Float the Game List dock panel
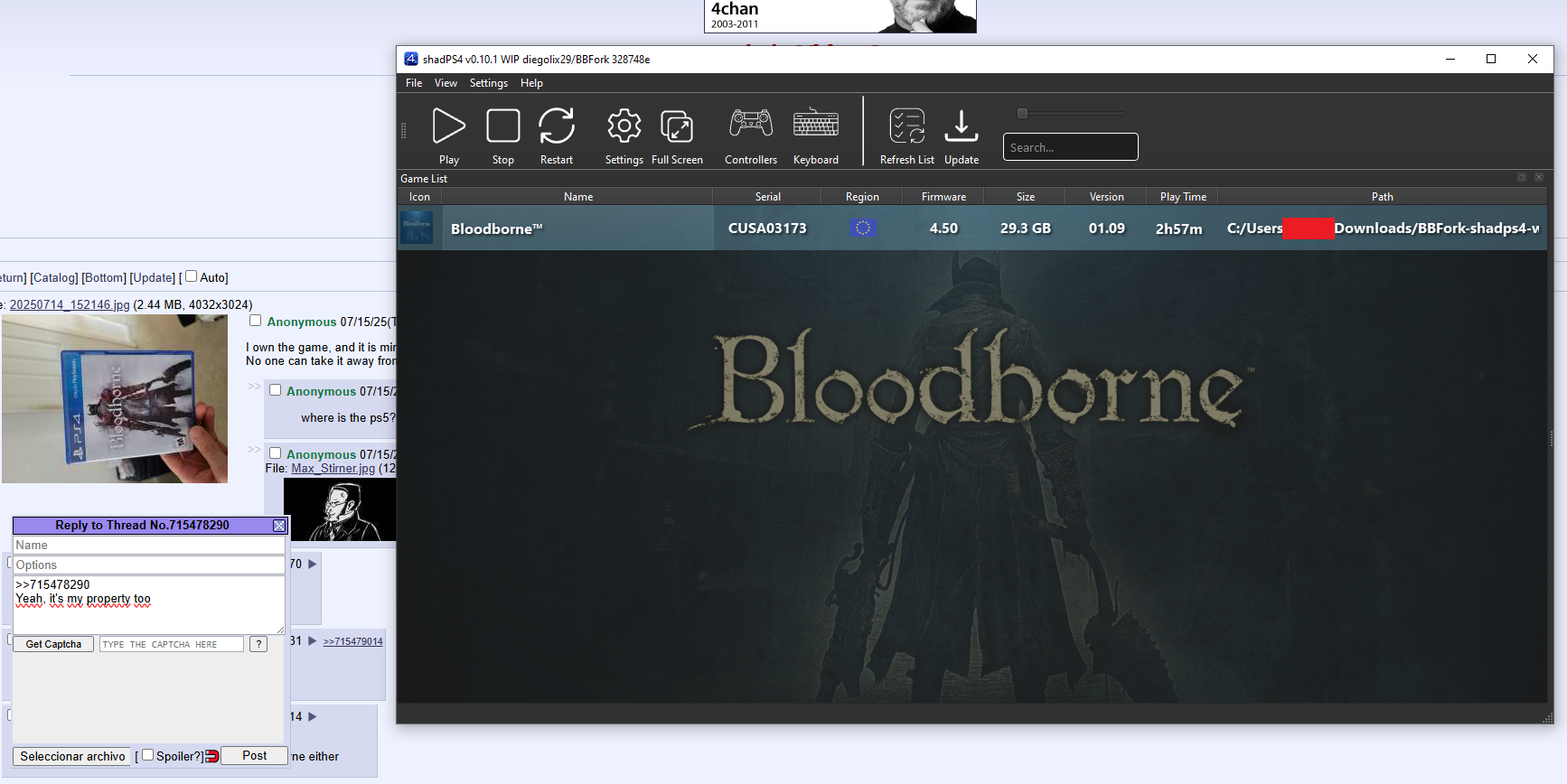 coord(1522,177)
